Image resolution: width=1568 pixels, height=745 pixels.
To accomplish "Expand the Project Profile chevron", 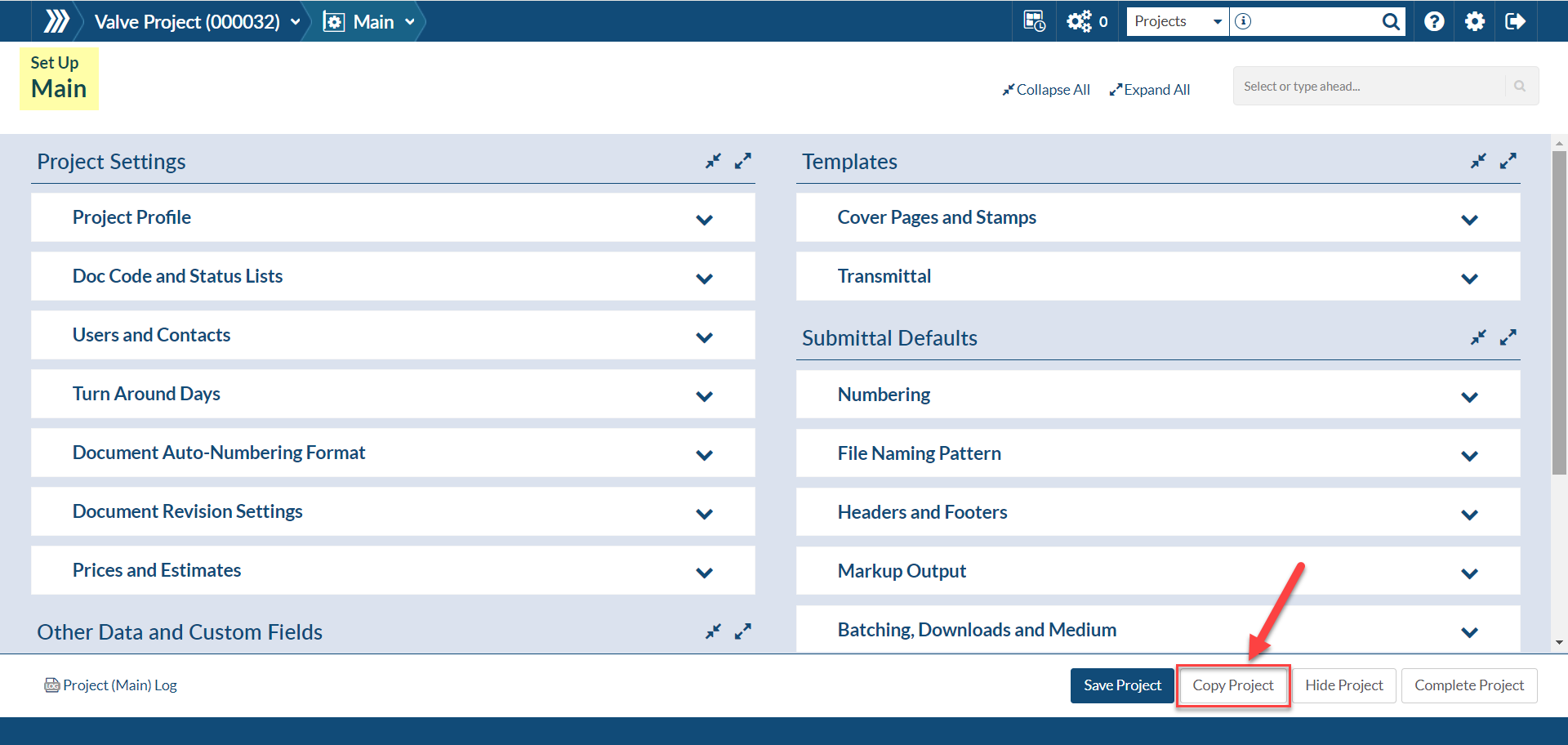I will pyautogui.click(x=705, y=220).
